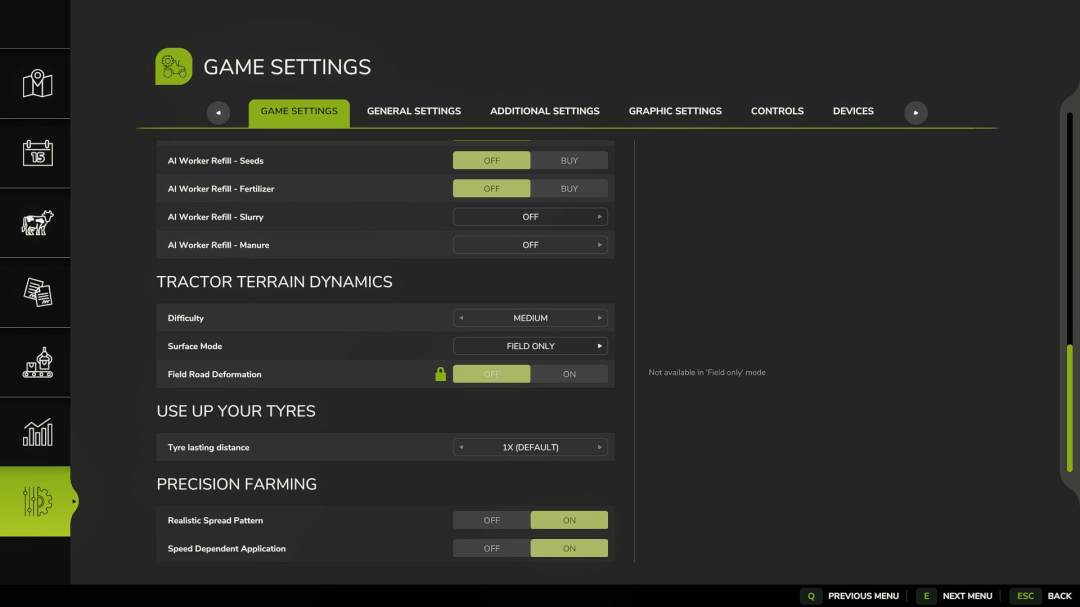The height and width of the screenshot is (607, 1080).
Task: Click the Tractor Terrain Dynamics heading
Action: [x=274, y=282]
